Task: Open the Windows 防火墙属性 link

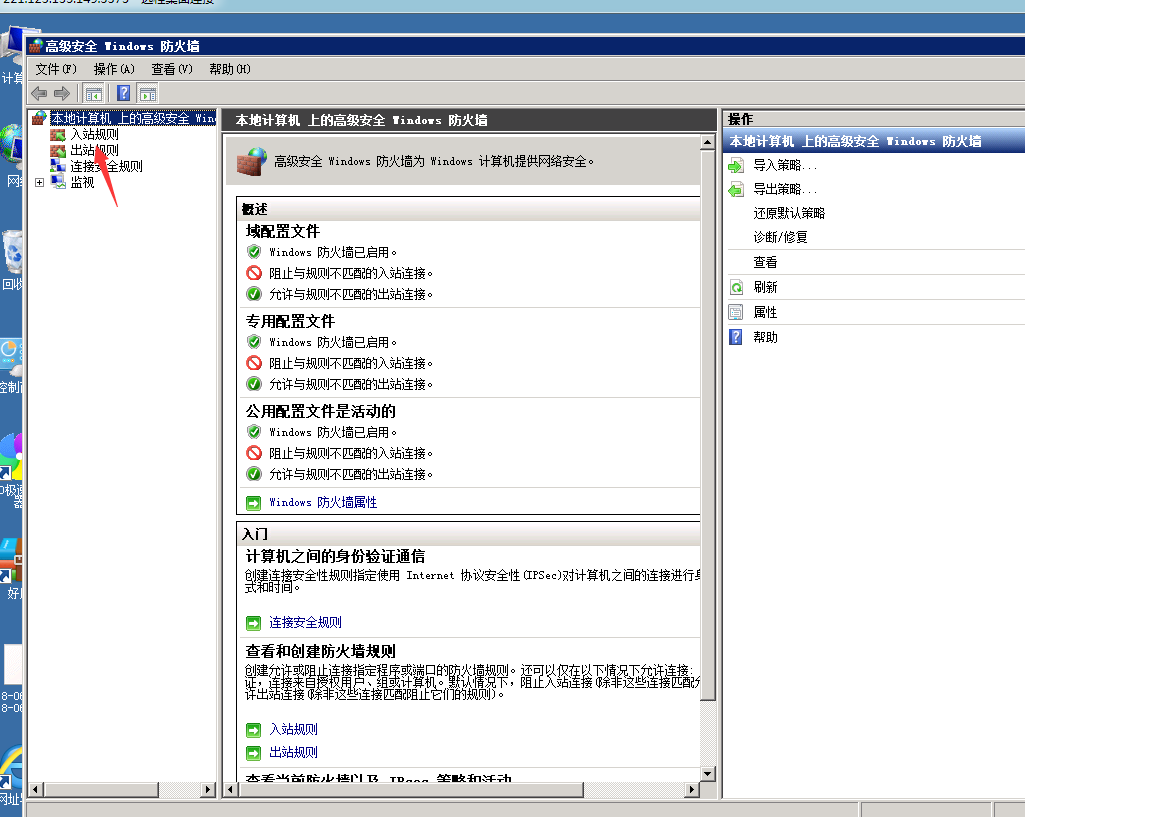Action: point(323,503)
